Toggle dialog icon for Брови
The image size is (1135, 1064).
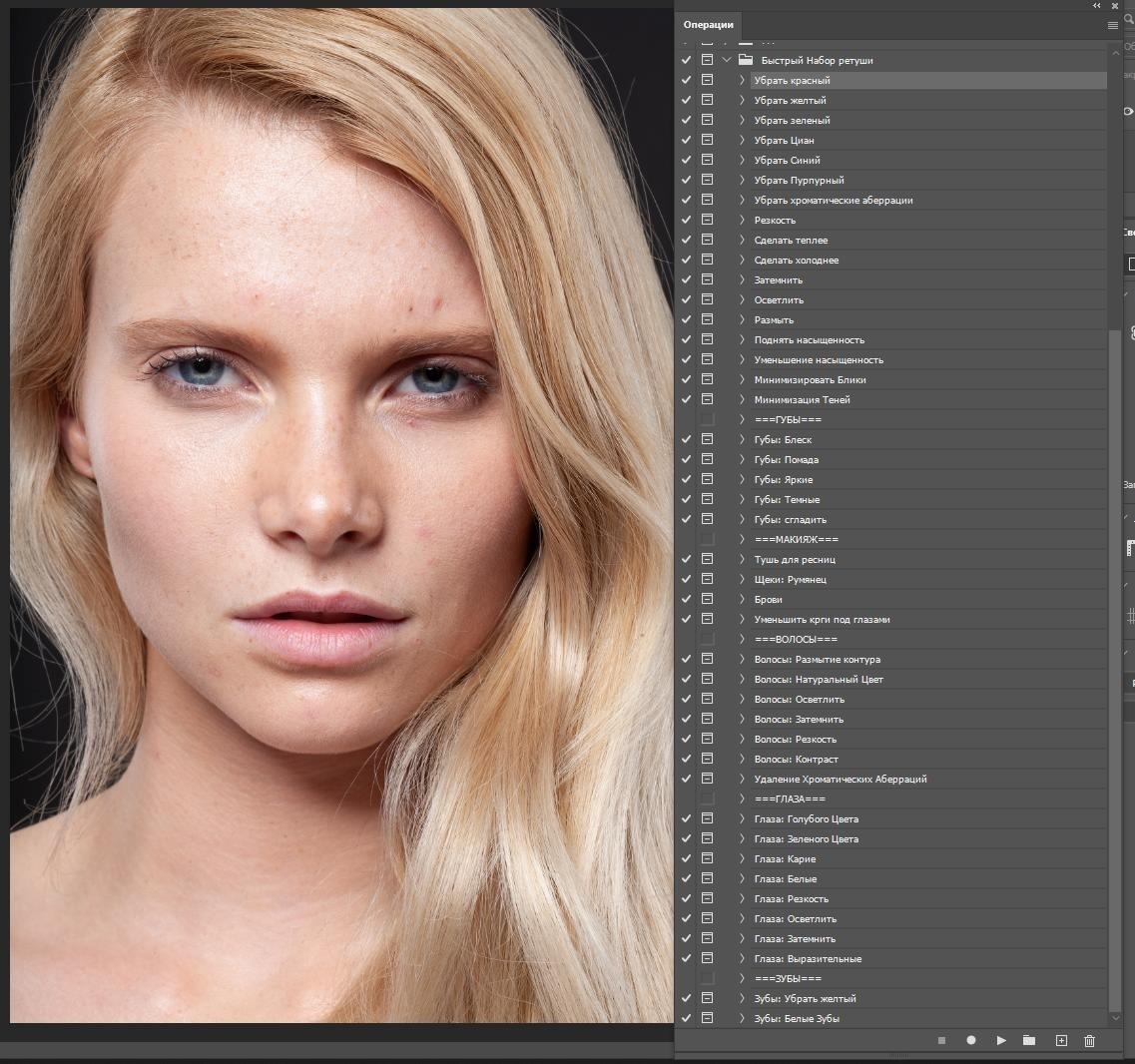707,599
